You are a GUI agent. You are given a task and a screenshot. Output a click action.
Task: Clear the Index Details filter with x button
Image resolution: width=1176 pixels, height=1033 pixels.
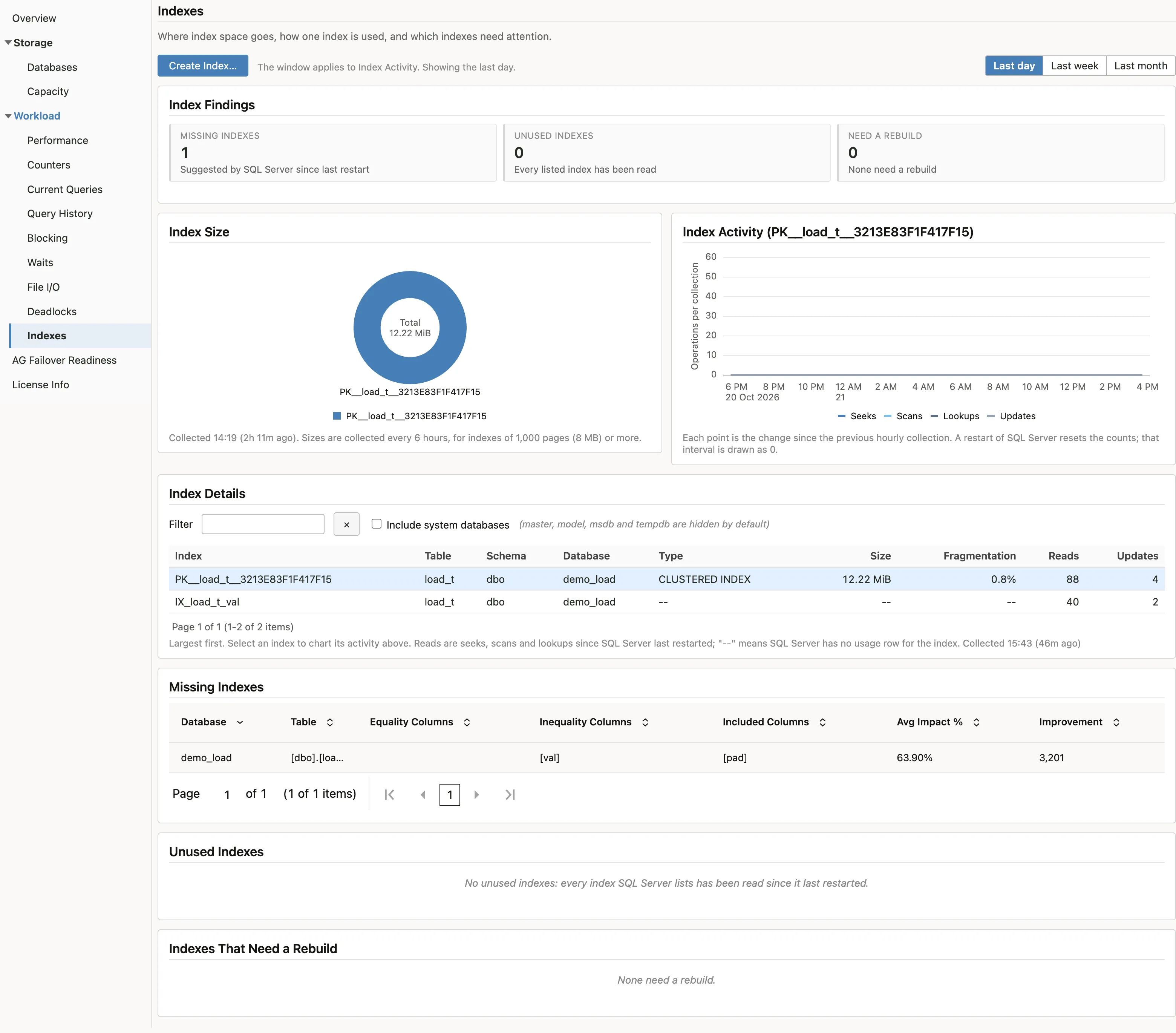point(346,524)
